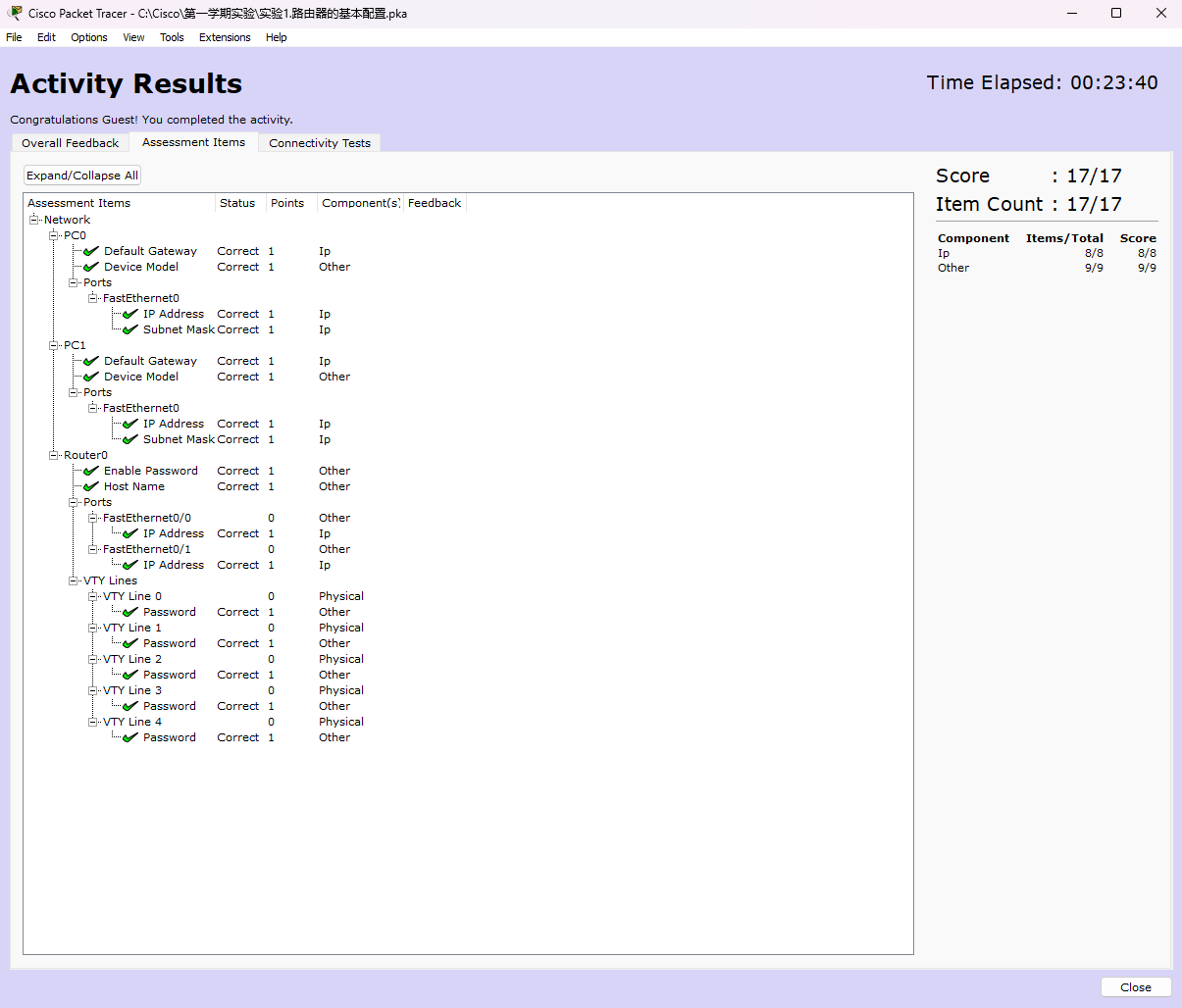Screen dimensions: 1182x1008
Task: Click the checkmark beside VTY Line 0 Password
Action: pos(130,612)
